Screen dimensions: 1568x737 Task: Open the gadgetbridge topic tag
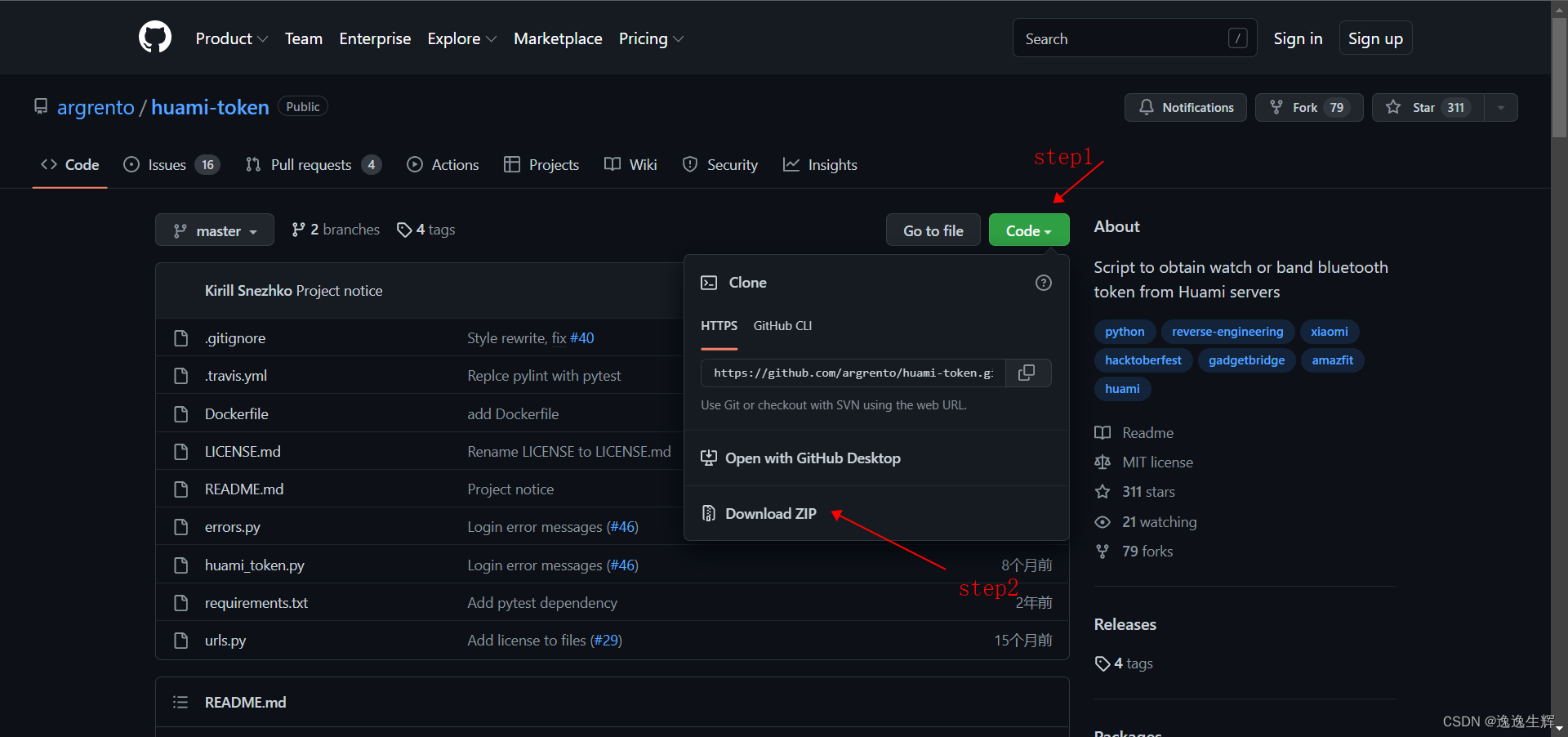pos(1246,360)
